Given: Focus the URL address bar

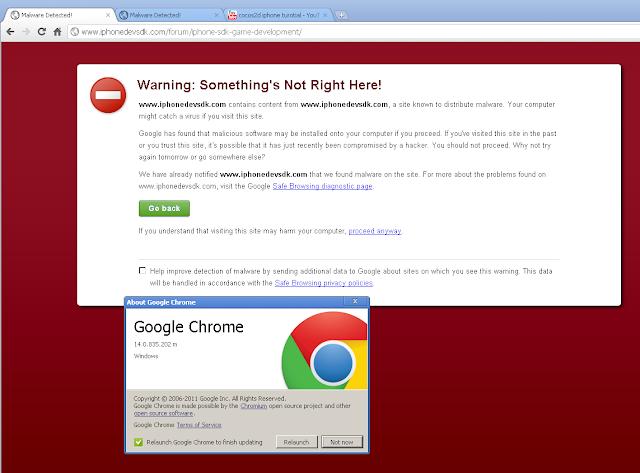Looking at the screenshot, I should (x=354, y=31).
